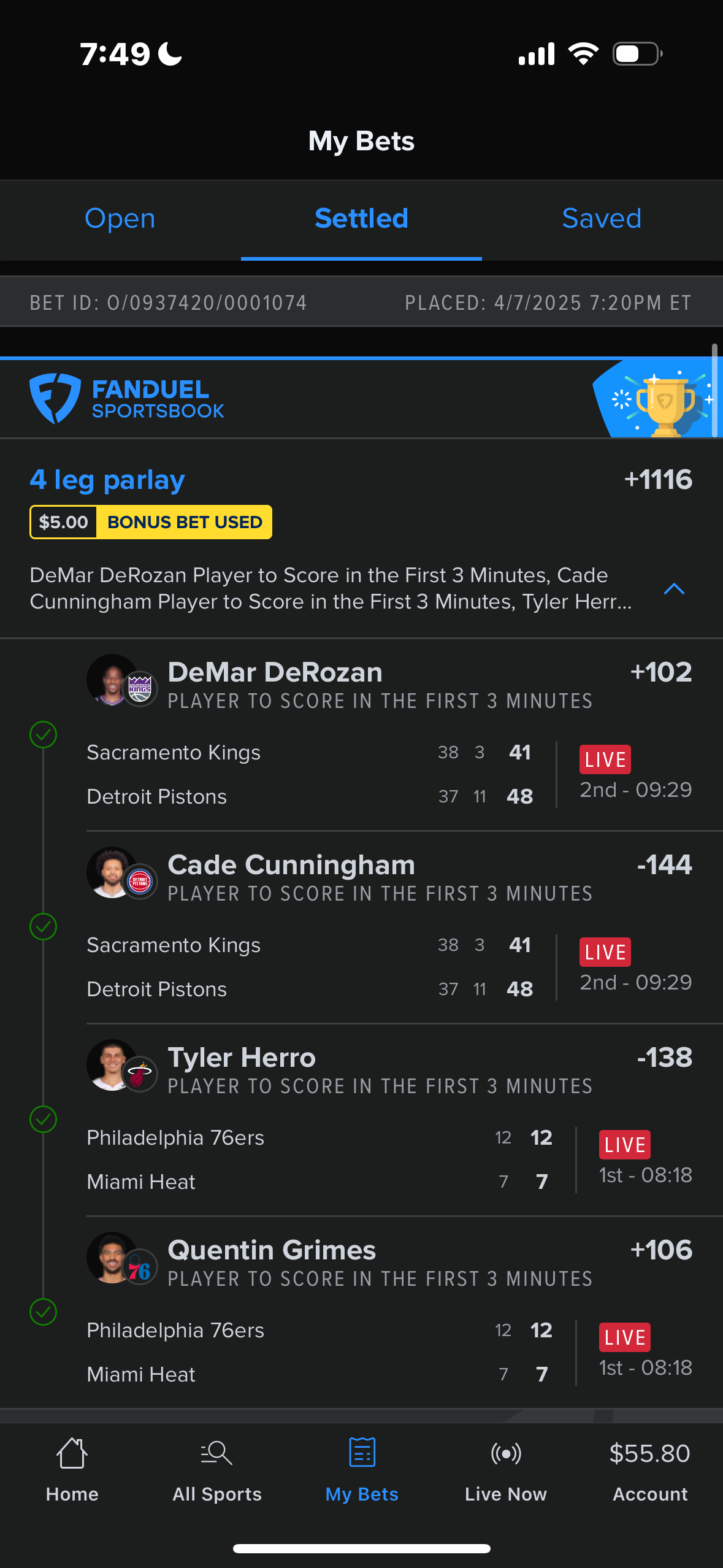Switch to the Open bets tab
This screenshot has width=723, height=1568.
point(120,219)
